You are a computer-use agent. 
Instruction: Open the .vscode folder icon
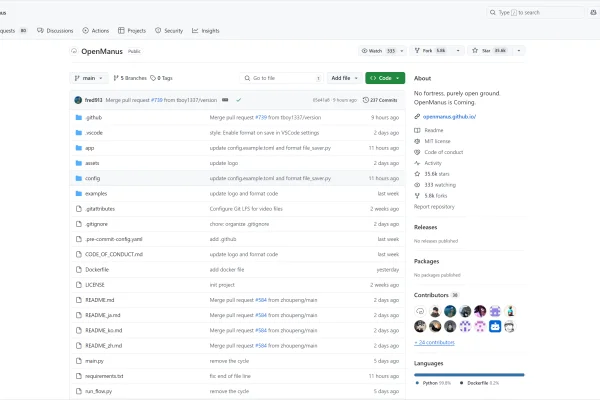click(x=79, y=133)
